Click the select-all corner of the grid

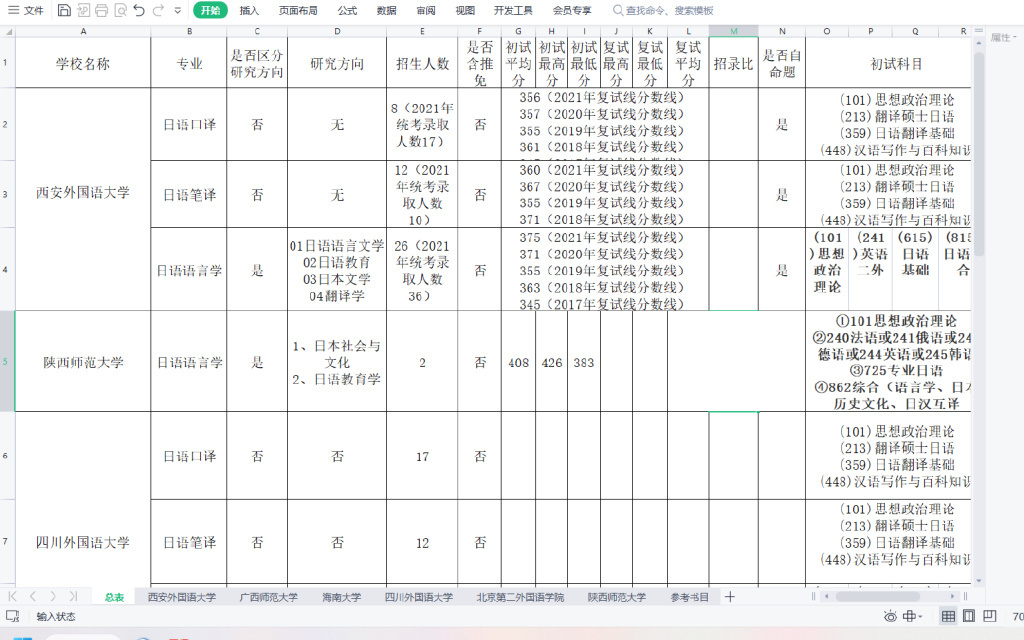tap(8, 31)
